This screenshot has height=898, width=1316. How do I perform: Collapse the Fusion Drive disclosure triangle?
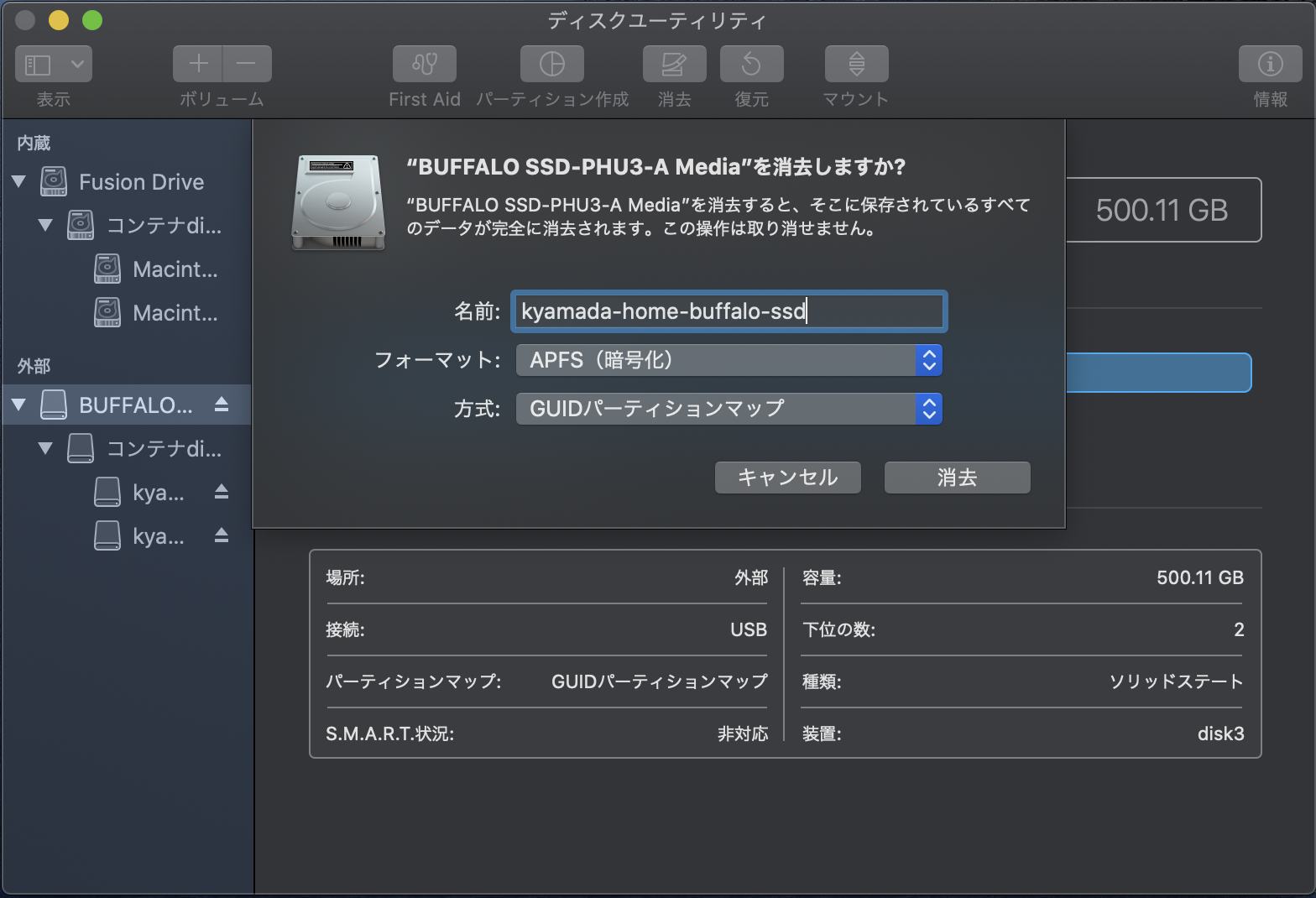point(18,181)
